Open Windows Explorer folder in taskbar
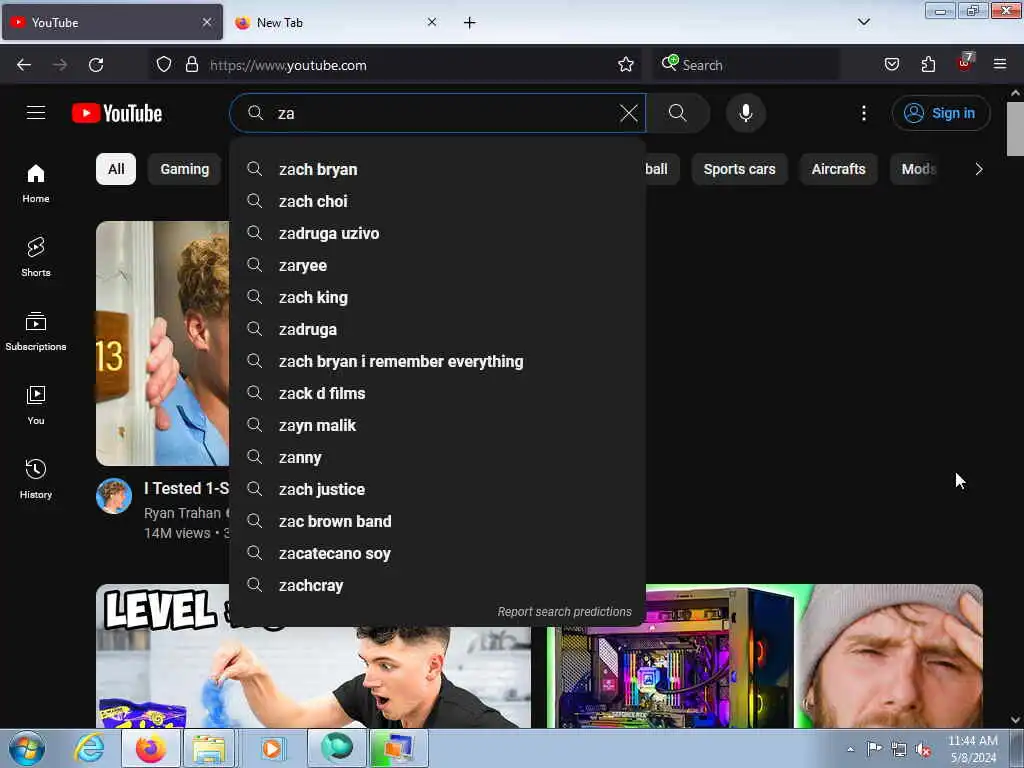This screenshot has height=768, width=1024. click(x=209, y=748)
